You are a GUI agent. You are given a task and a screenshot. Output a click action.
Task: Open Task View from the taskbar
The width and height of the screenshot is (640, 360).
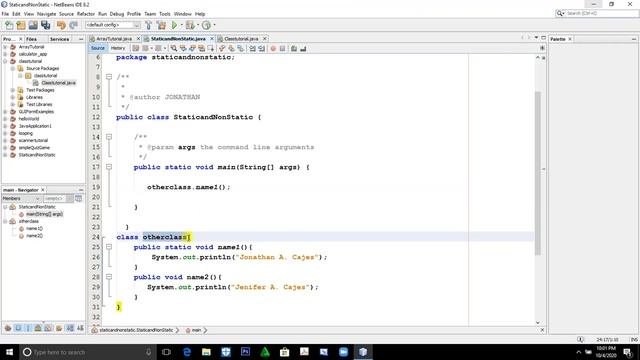[166, 352]
